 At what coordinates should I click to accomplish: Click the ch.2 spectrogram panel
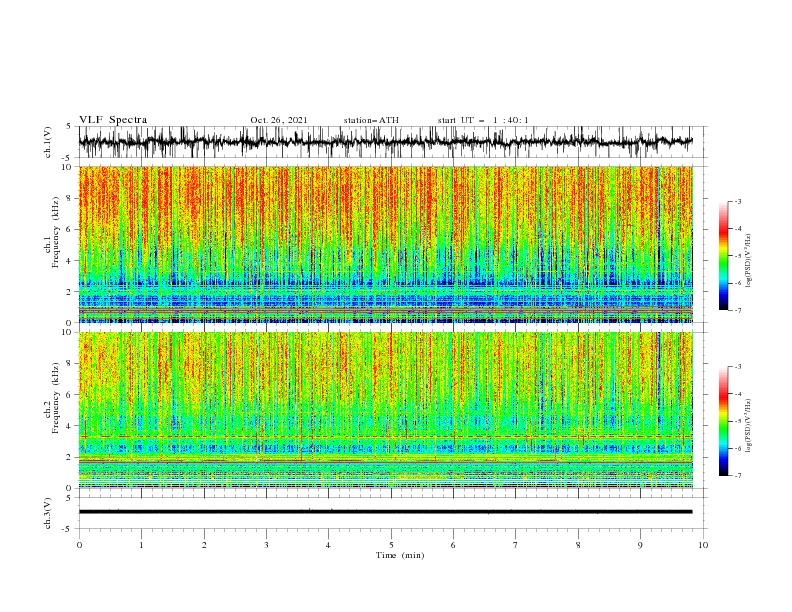[x=385, y=410]
